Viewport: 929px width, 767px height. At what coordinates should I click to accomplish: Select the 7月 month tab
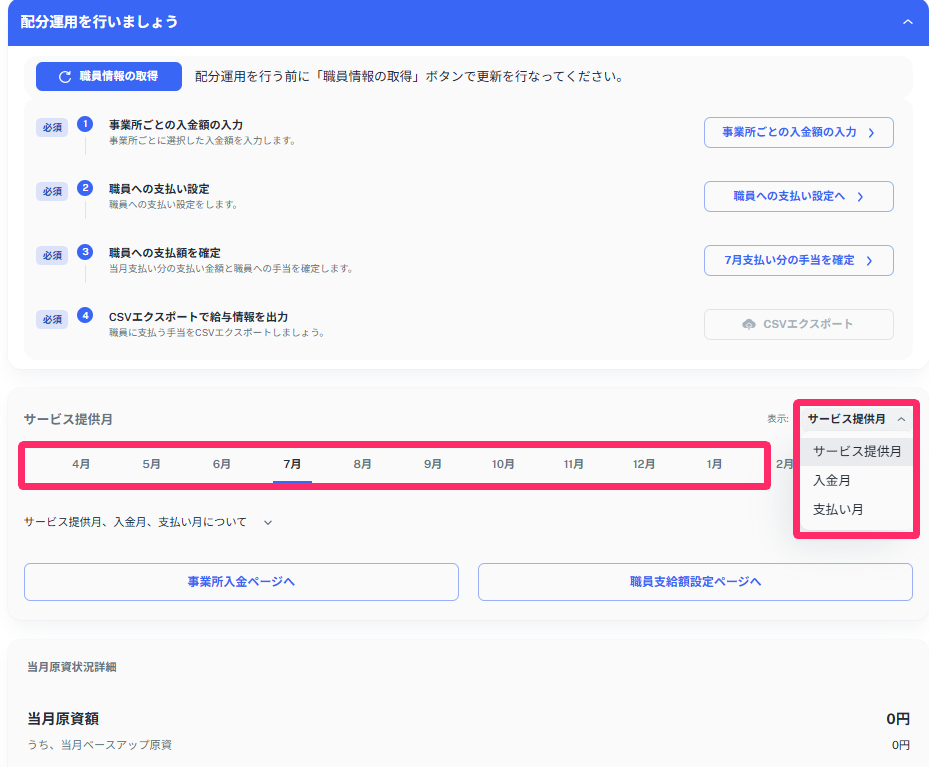tap(292, 464)
